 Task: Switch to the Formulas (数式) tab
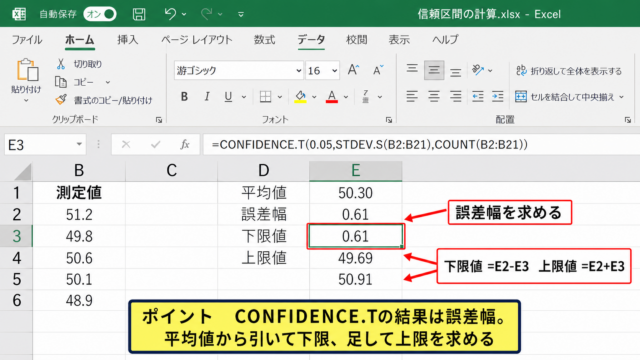[264, 40]
